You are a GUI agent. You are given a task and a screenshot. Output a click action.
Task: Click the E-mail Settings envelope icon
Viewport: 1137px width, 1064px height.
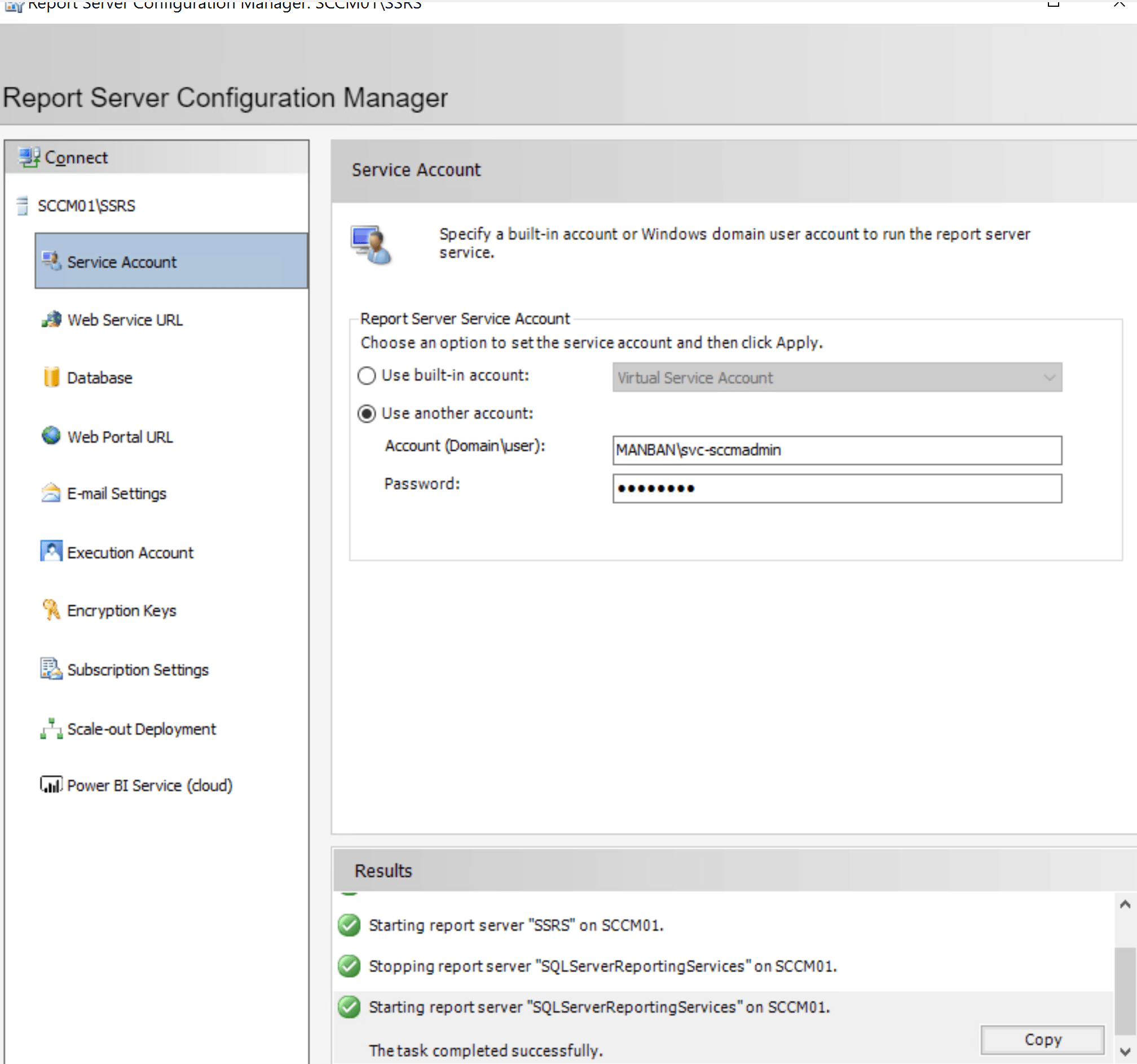(51, 493)
